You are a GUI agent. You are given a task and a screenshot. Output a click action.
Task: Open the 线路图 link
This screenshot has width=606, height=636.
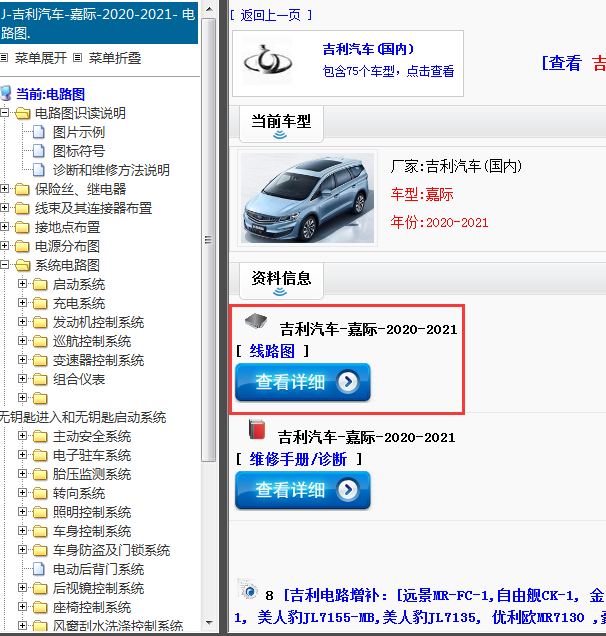click(x=272, y=351)
